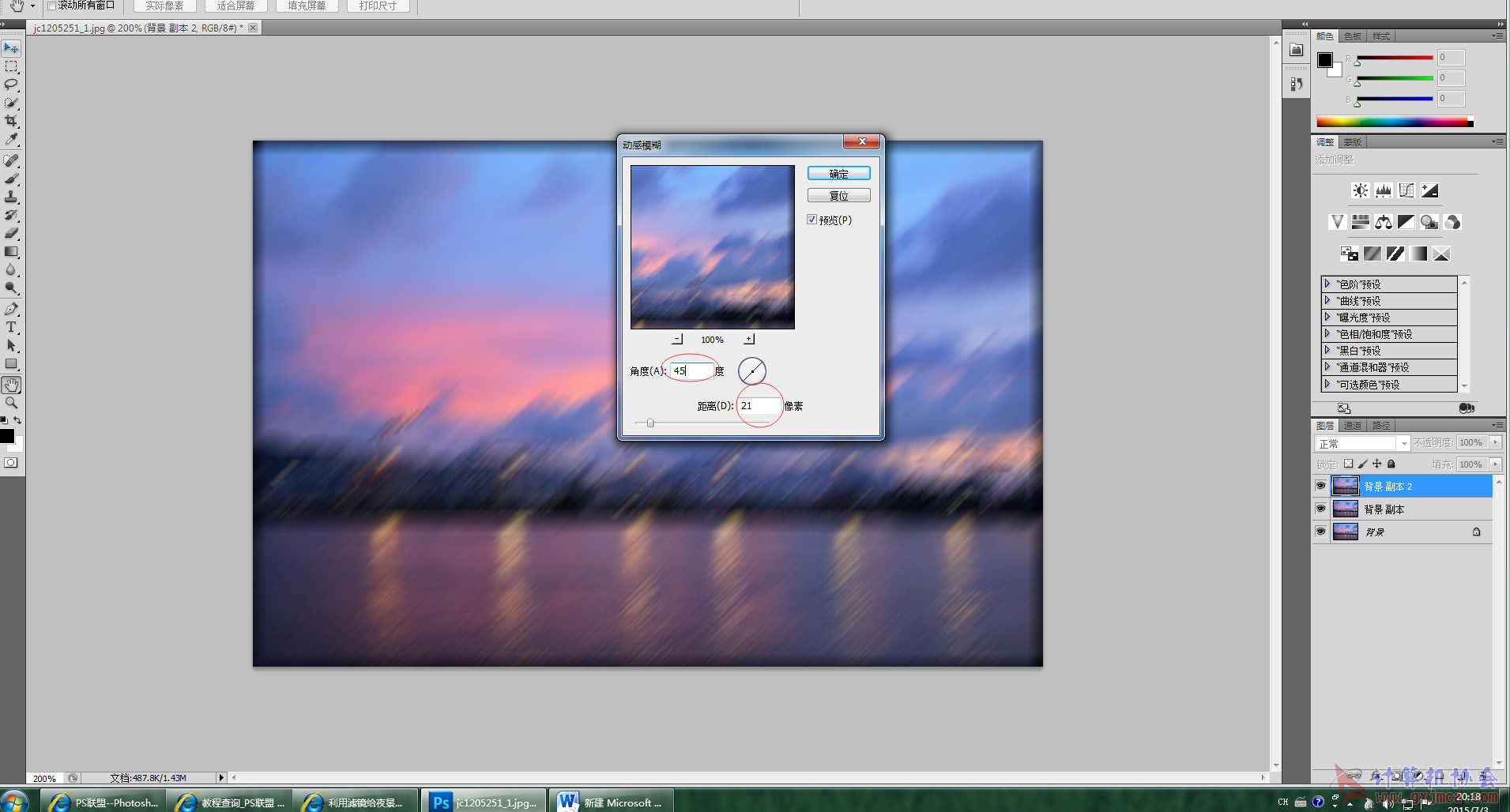Select the Crop tool
Viewport: 1510px width, 812px height.
pos(11,121)
